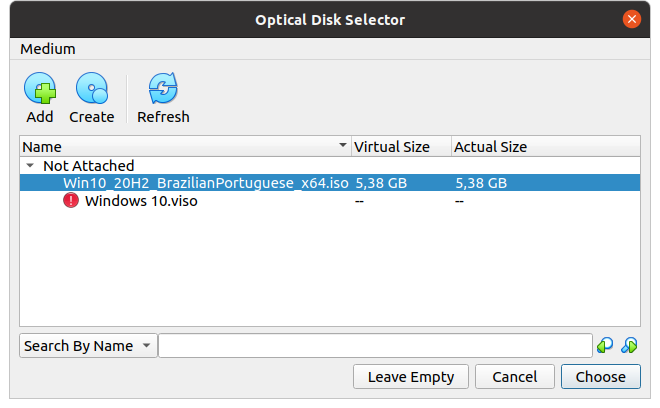Viewport: 660px width, 408px height.
Task: Collapse the Not Attached group
Action: pos(30,165)
